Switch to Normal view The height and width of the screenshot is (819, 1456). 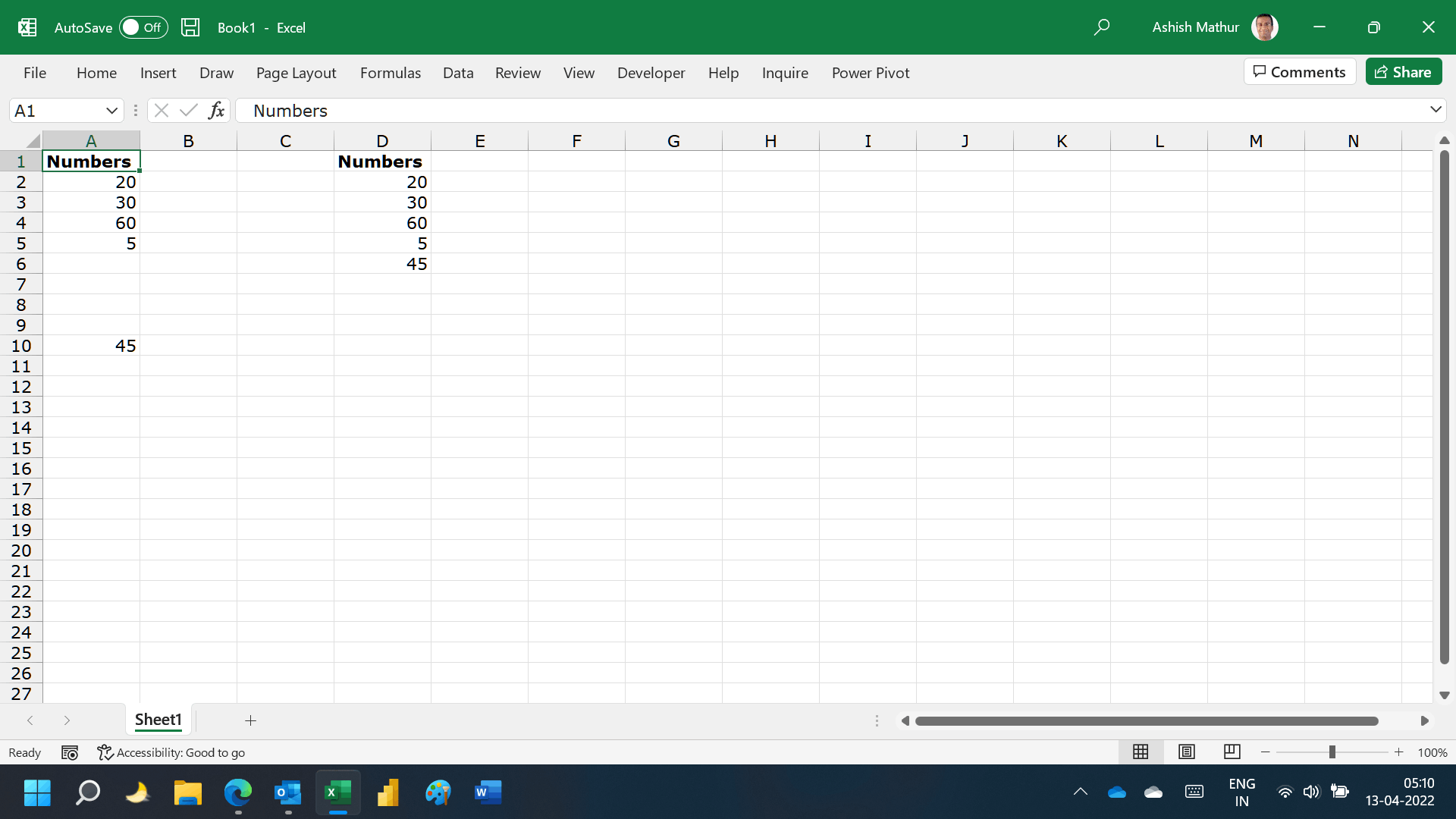1141,752
